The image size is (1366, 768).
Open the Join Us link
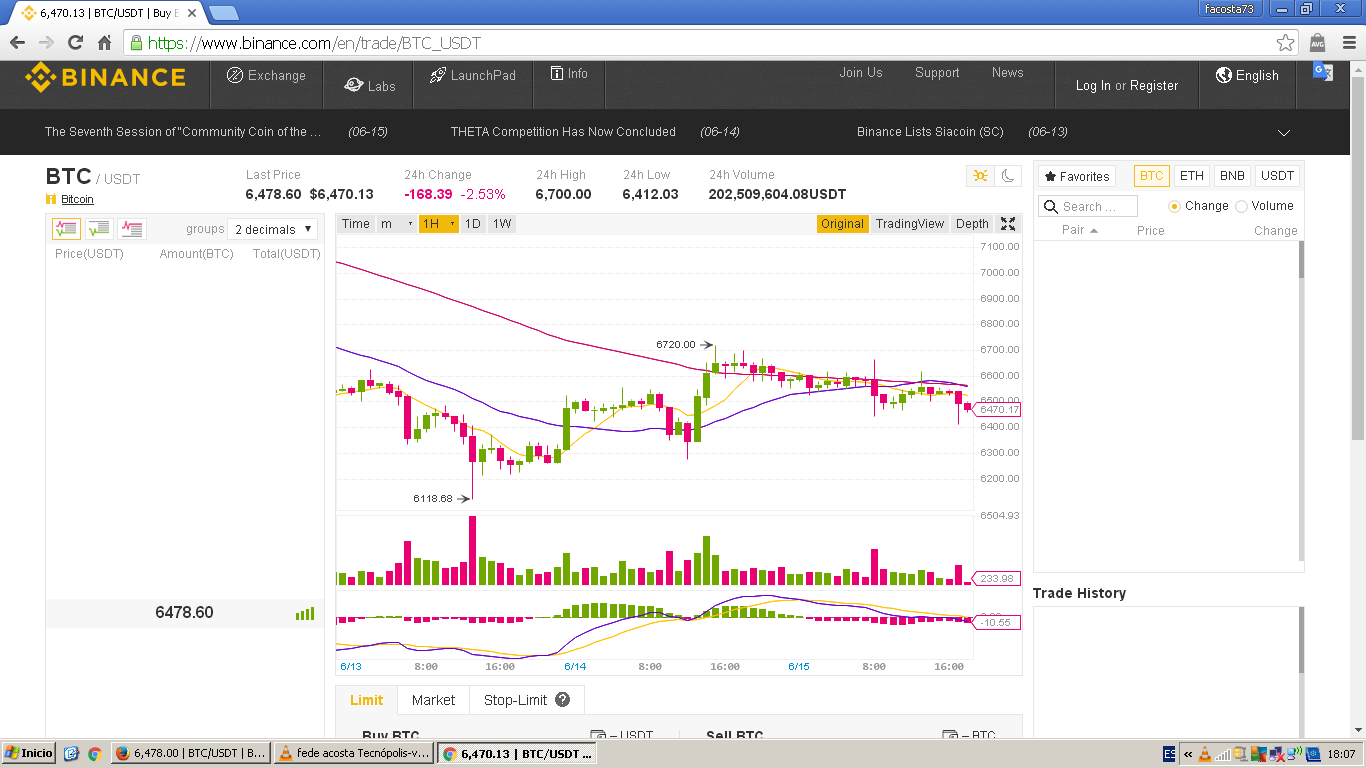point(861,72)
